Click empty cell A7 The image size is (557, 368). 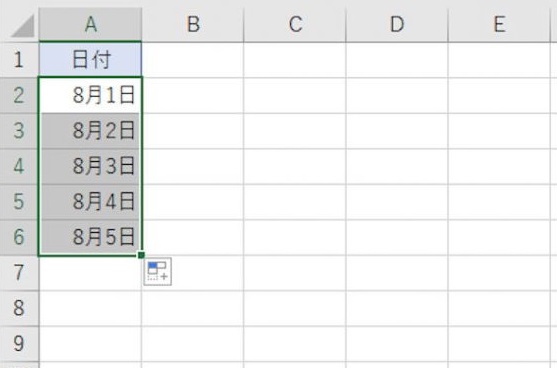pos(90,273)
